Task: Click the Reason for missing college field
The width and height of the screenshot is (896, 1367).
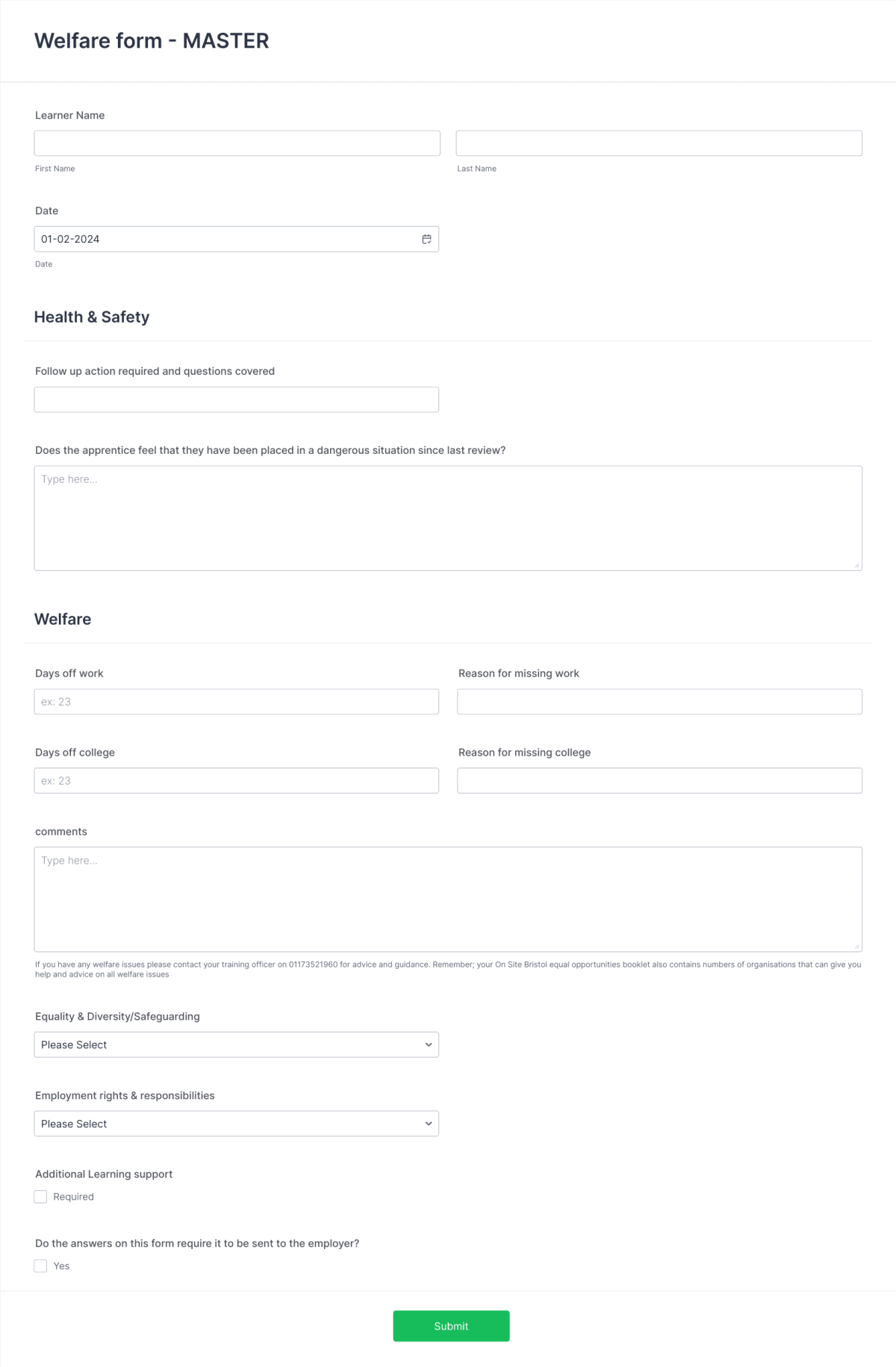Action: [659, 779]
